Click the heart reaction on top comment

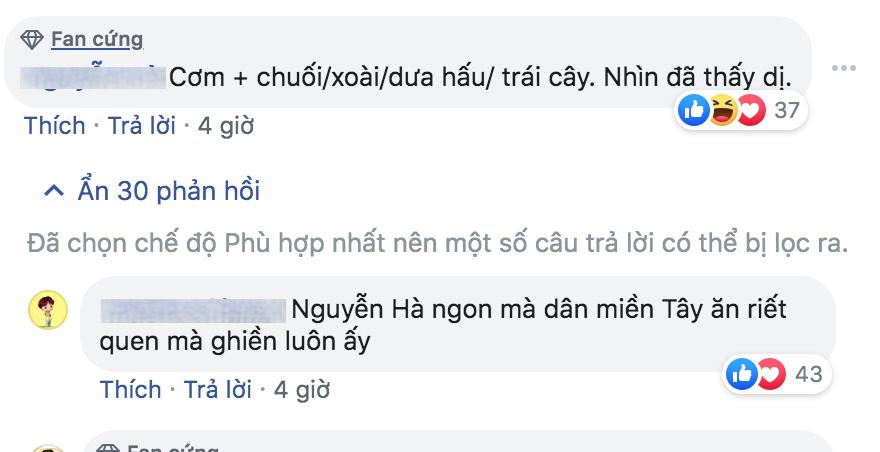tap(750, 110)
